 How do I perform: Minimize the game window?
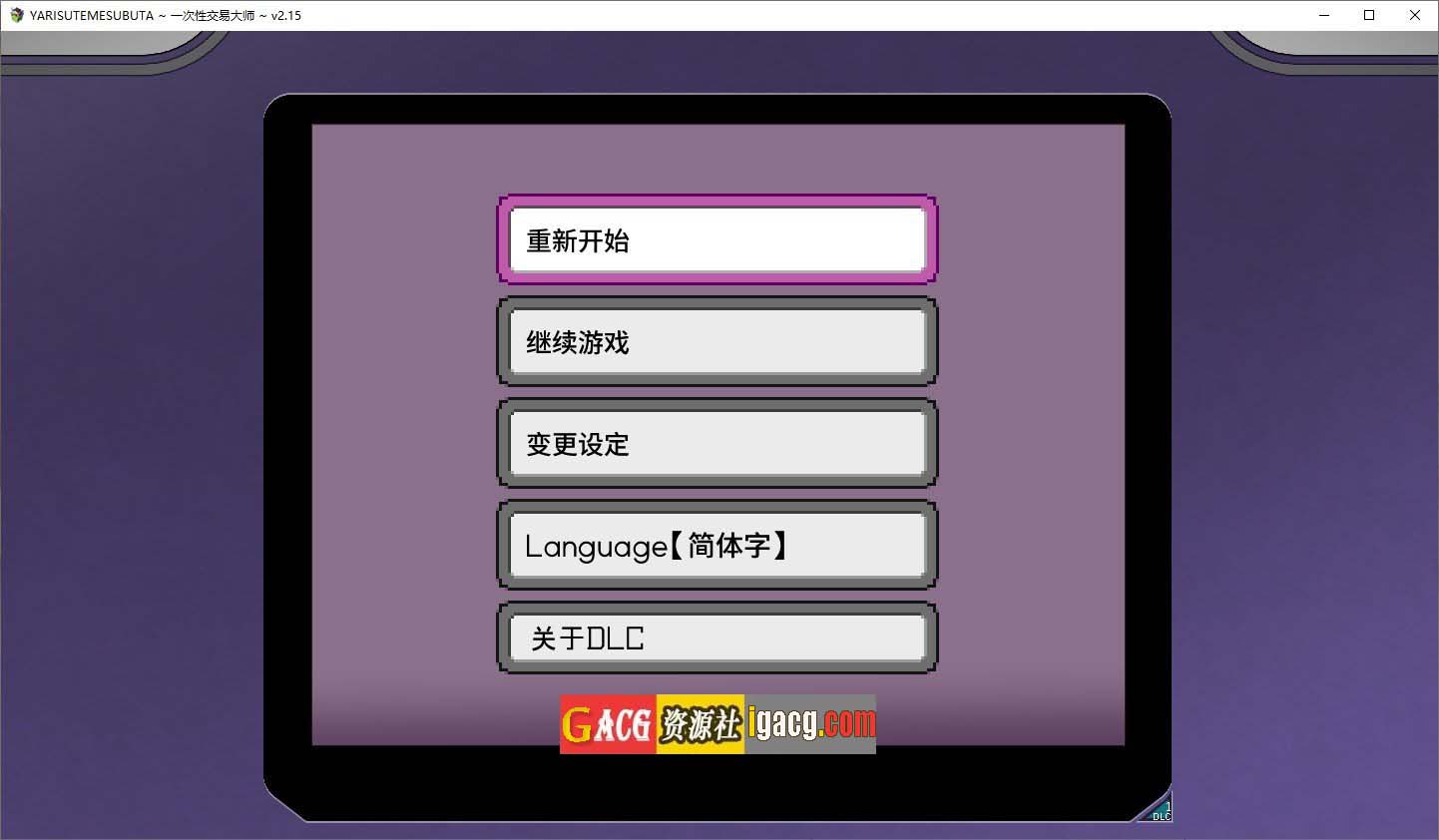[x=1324, y=15]
